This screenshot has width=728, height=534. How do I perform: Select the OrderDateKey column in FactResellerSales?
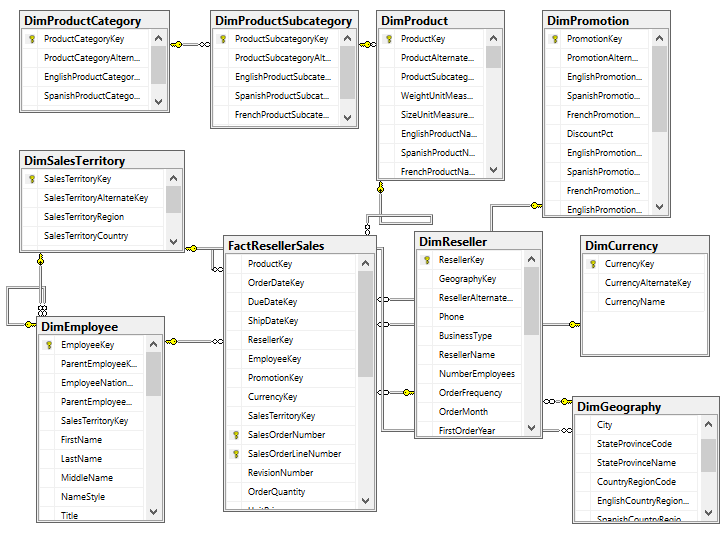pyautogui.click(x=291, y=283)
